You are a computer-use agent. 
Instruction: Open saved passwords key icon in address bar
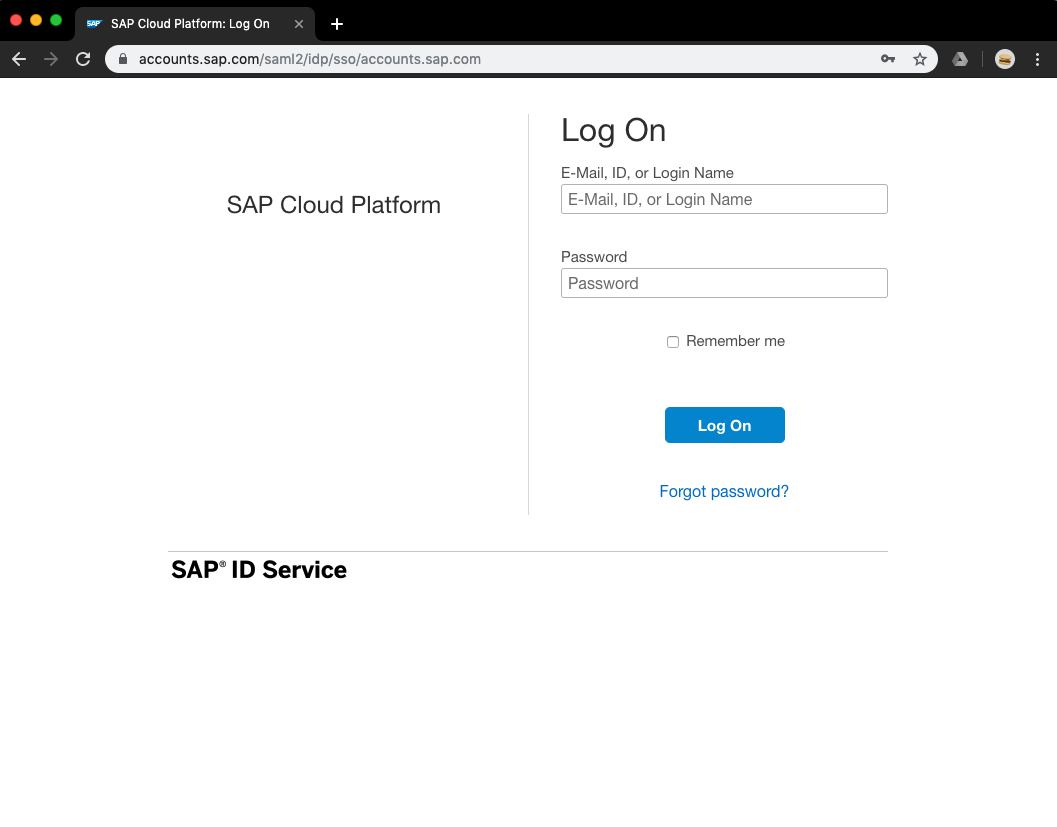[888, 59]
